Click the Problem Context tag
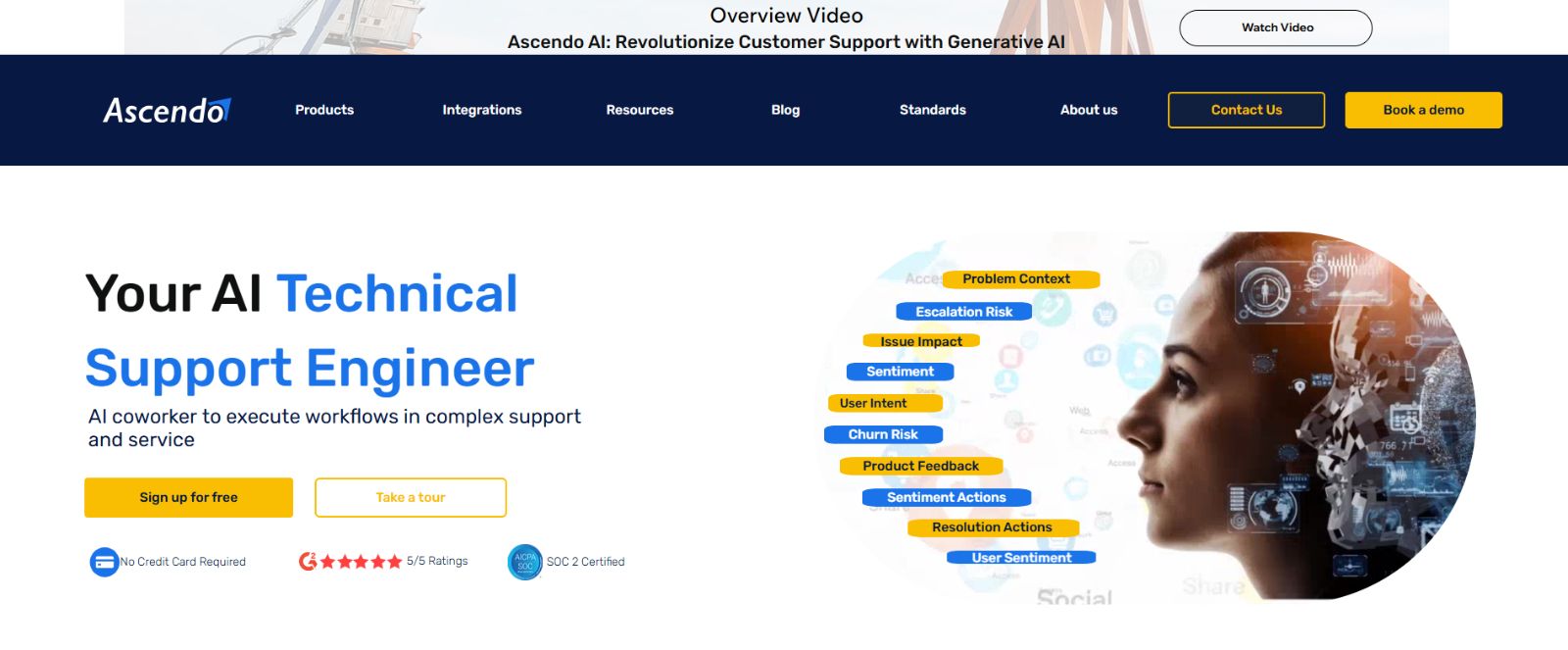The image size is (1568, 650). click(x=1021, y=279)
